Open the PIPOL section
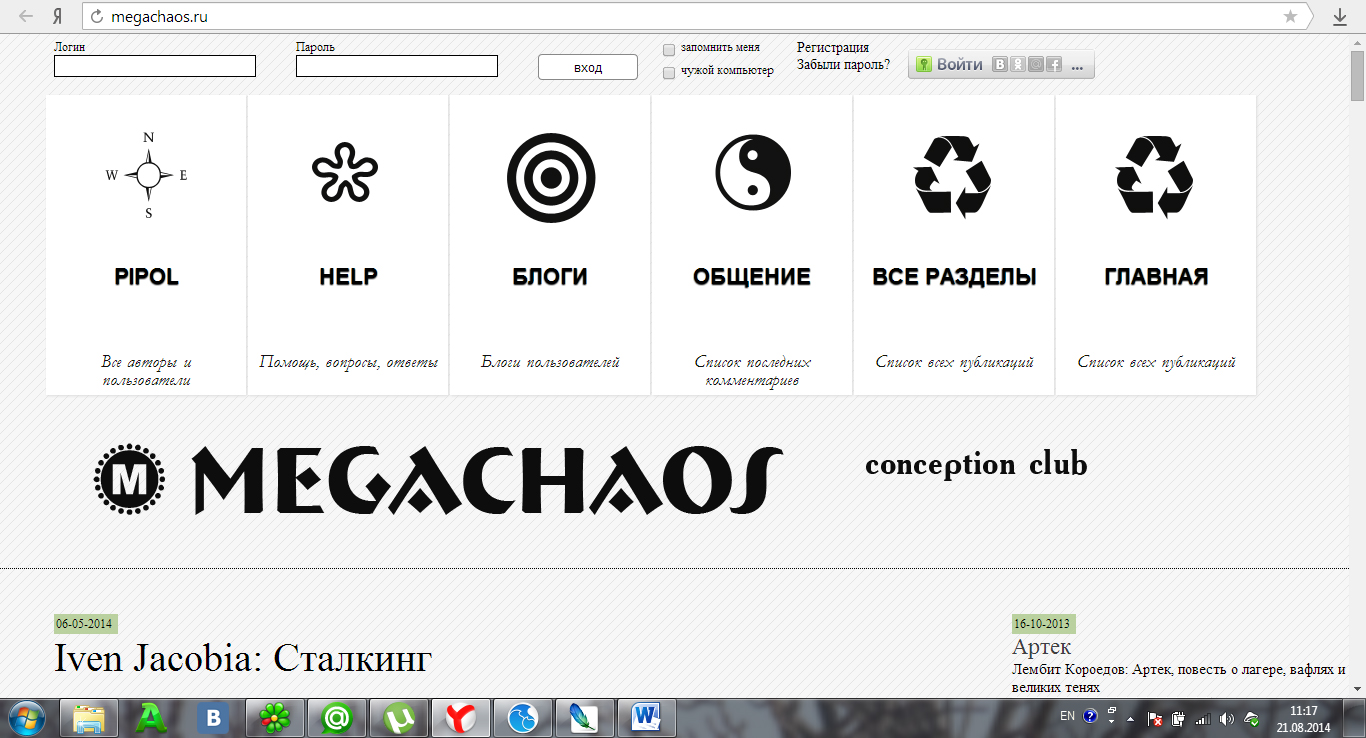This screenshot has height=738, width=1366. (x=147, y=277)
